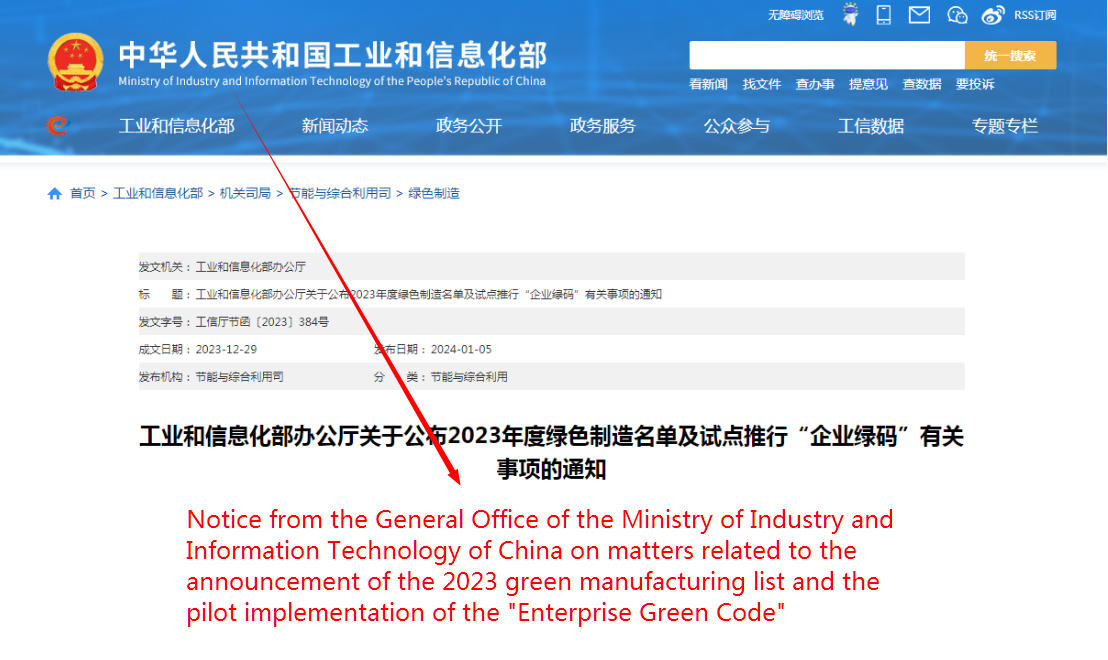Click the RSS订阅 link
Screen dimensions: 1108x660
click(1035, 15)
